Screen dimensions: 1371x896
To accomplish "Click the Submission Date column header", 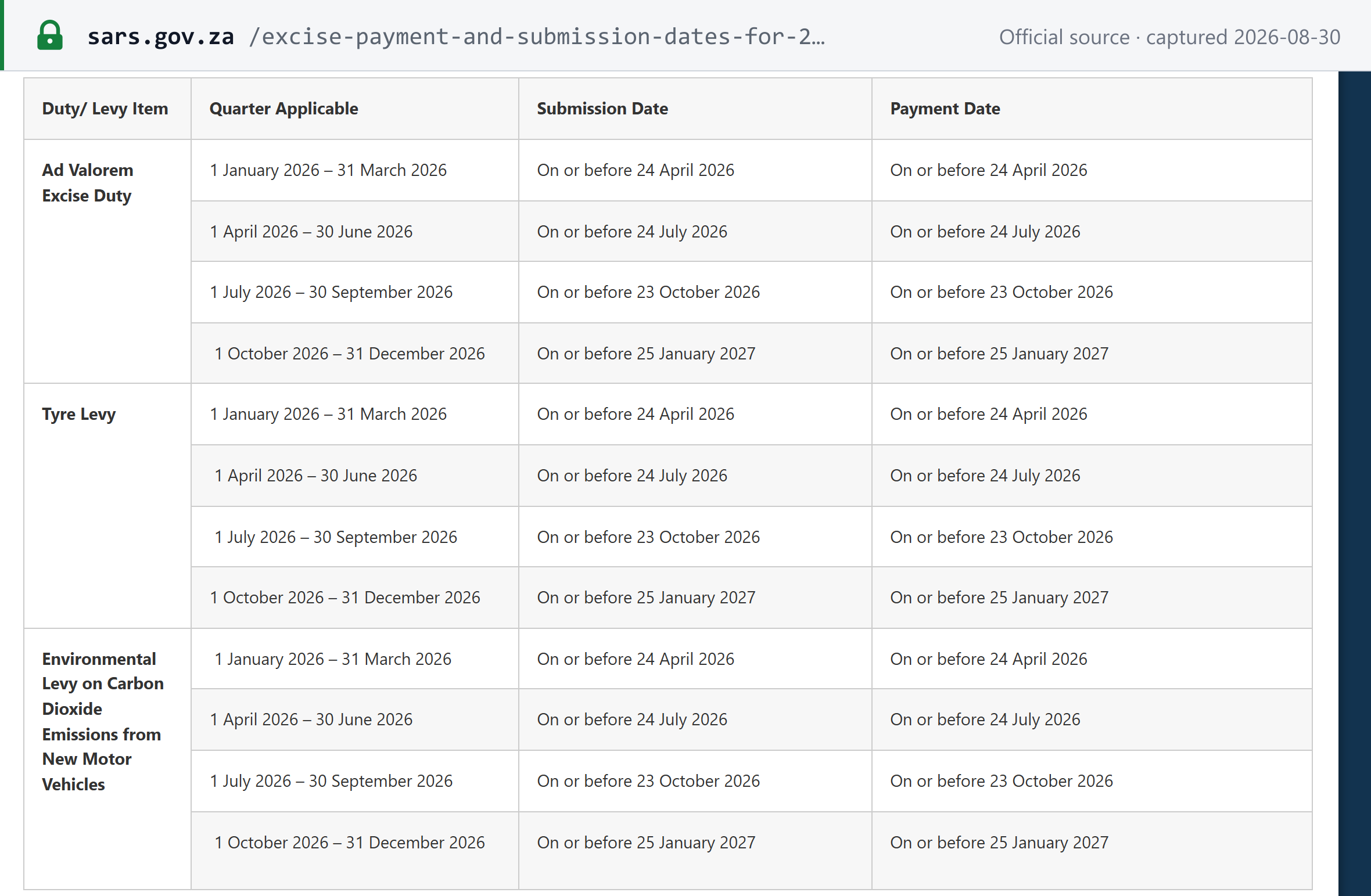I will point(602,109).
